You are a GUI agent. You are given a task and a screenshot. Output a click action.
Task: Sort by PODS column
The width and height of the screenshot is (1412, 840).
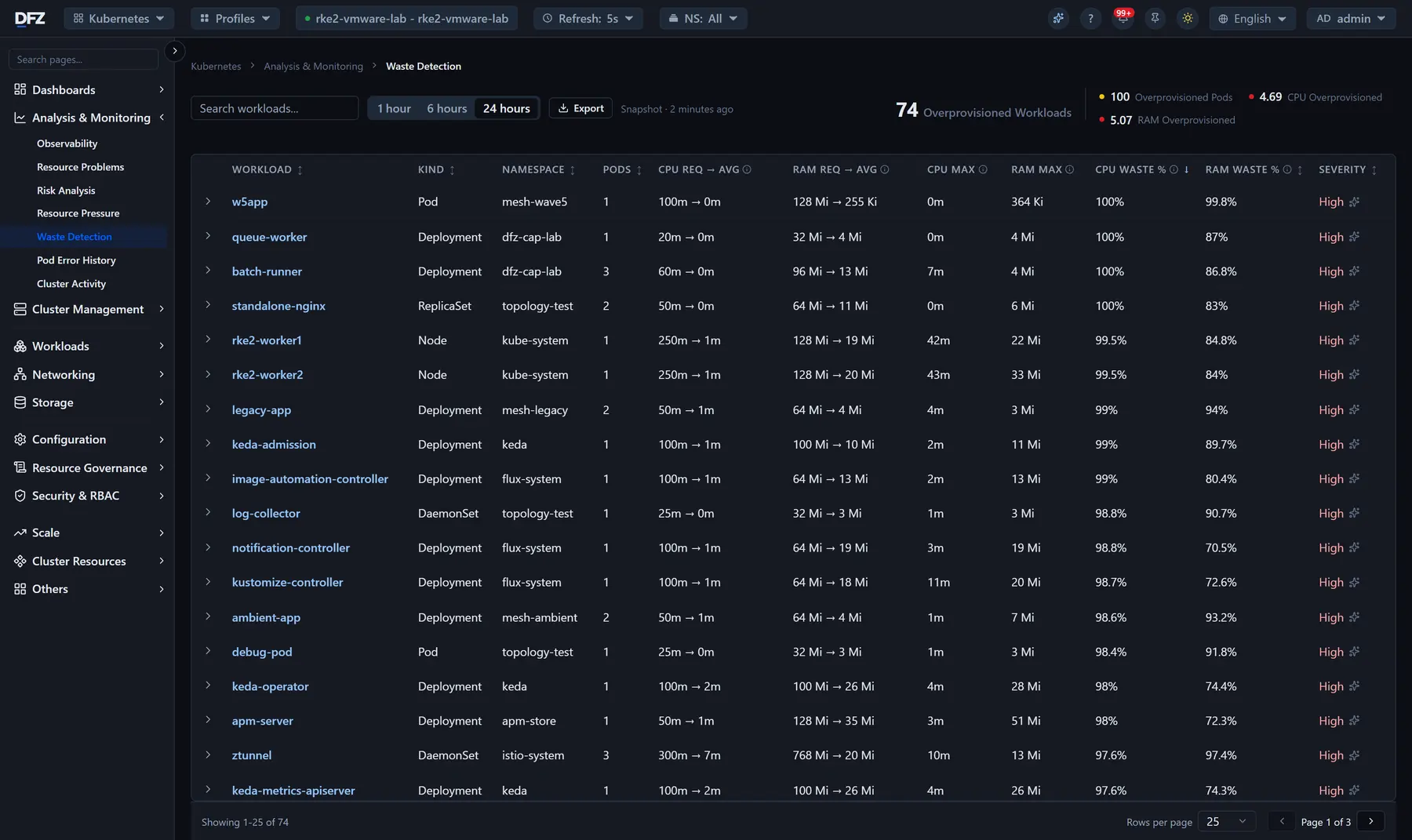click(x=622, y=169)
